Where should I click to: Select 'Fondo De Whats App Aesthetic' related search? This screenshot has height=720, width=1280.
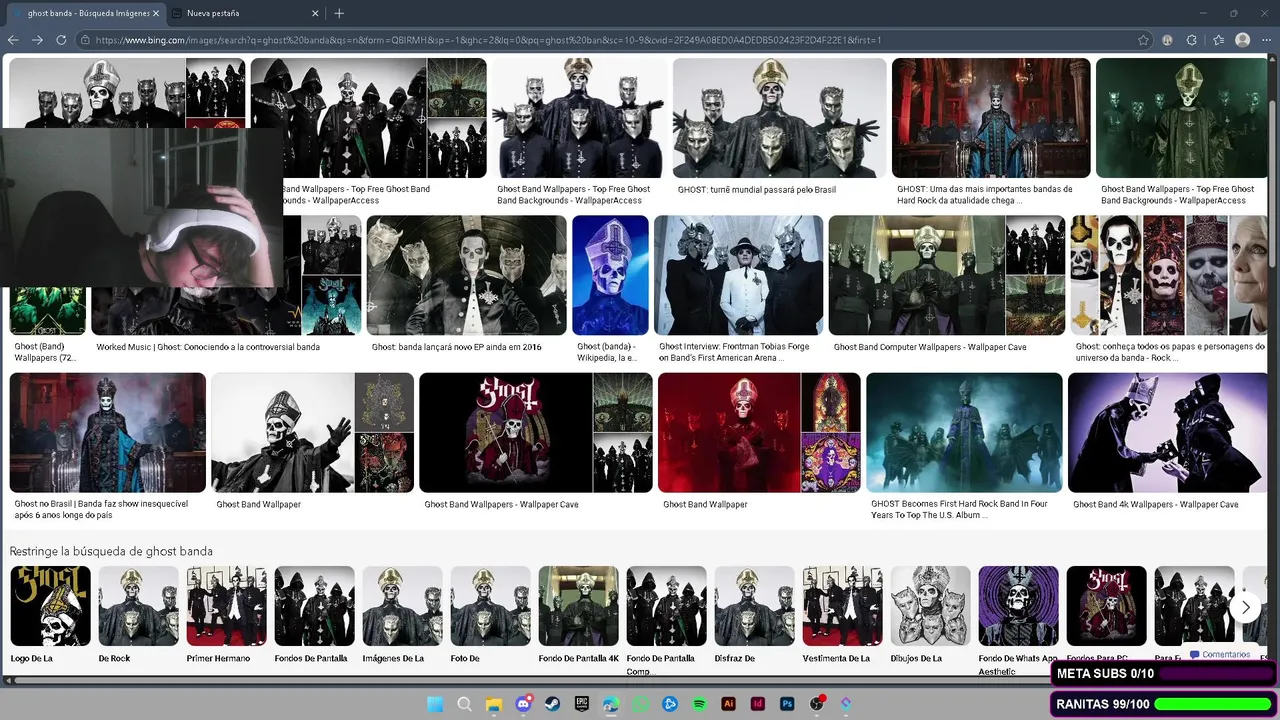1018,620
